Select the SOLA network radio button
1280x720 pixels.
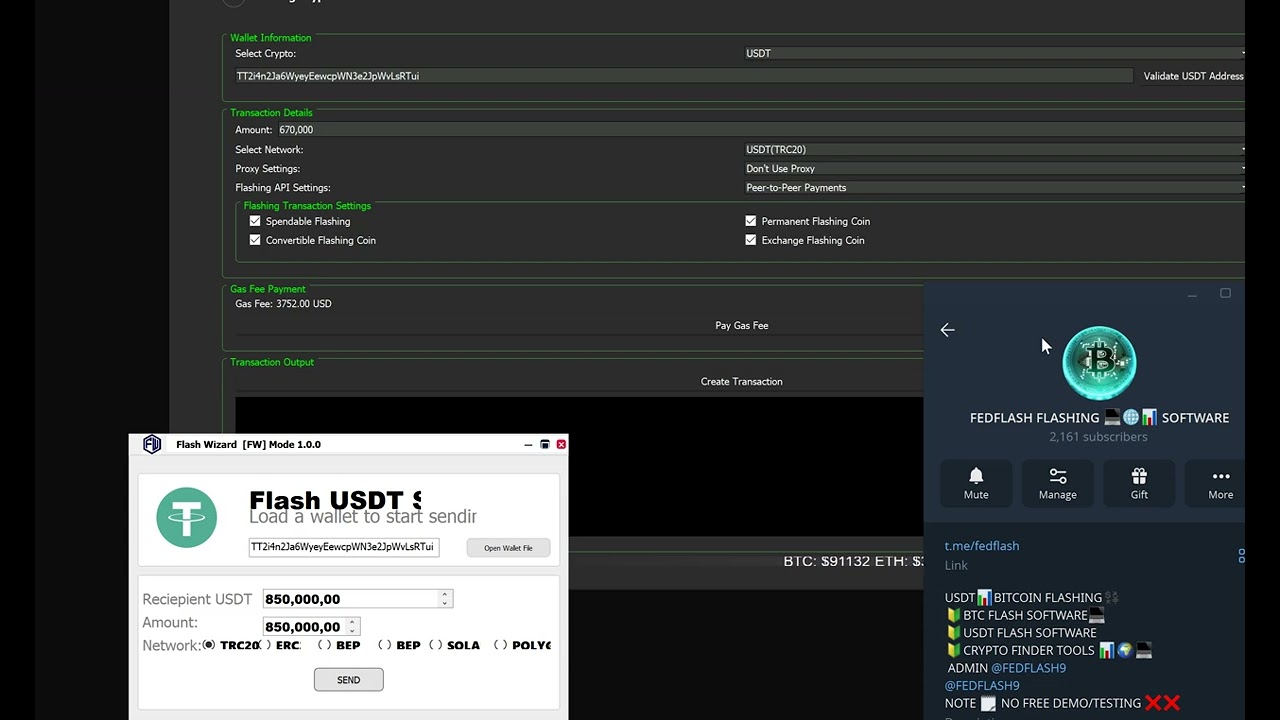pyautogui.click(x=436, y=645)
